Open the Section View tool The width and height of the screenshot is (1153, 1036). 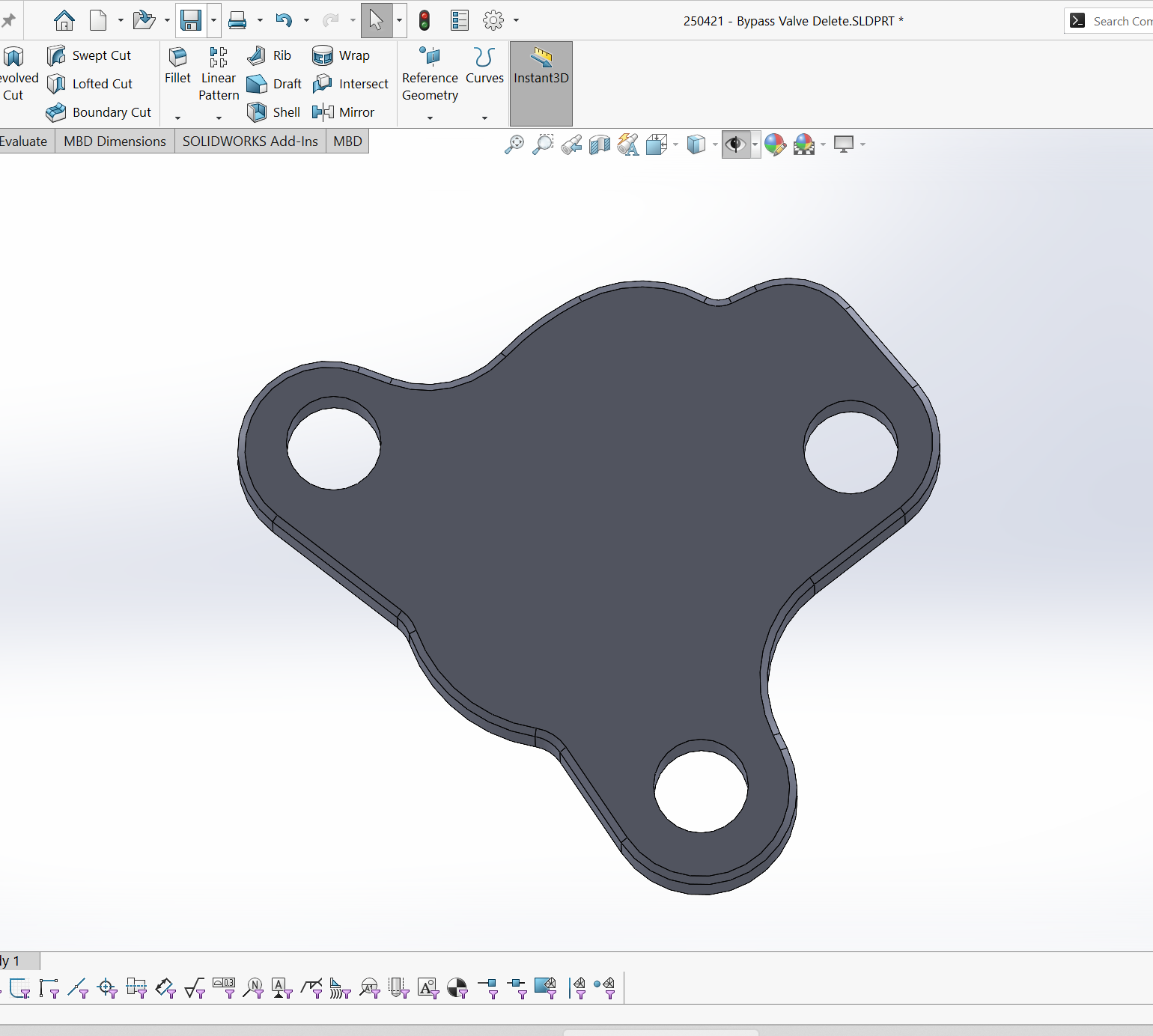click(600, 144)
